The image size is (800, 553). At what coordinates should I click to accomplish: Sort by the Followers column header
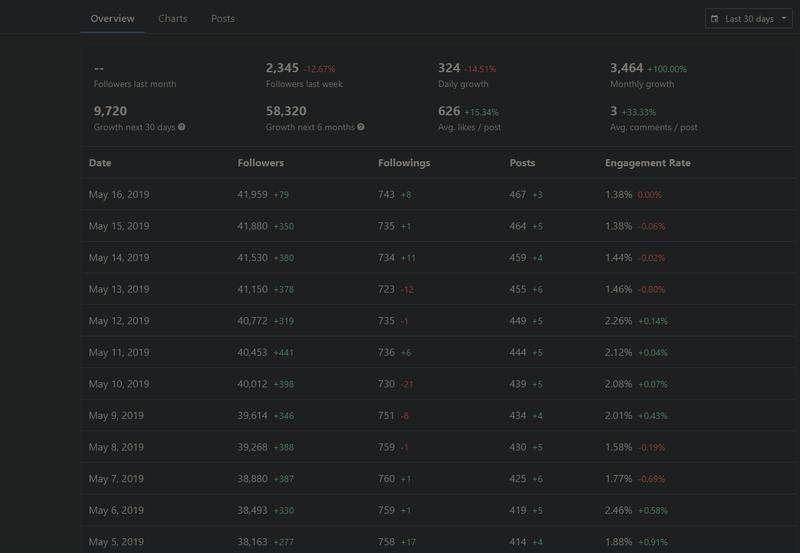tap(261, 163)
